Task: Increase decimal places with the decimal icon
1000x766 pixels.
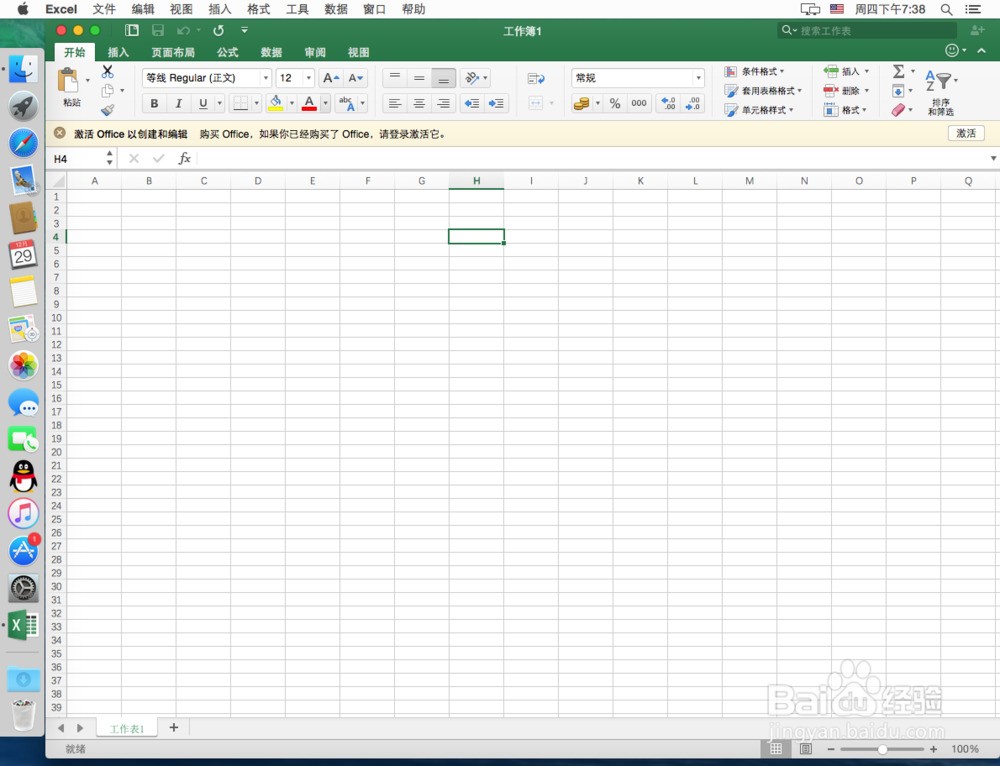Action: pos(669,103)
